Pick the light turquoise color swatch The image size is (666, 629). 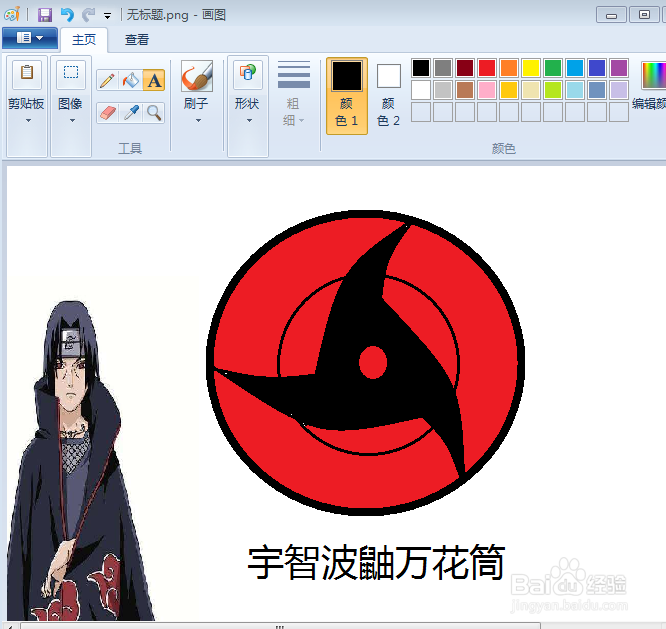[x=575, y=90]
